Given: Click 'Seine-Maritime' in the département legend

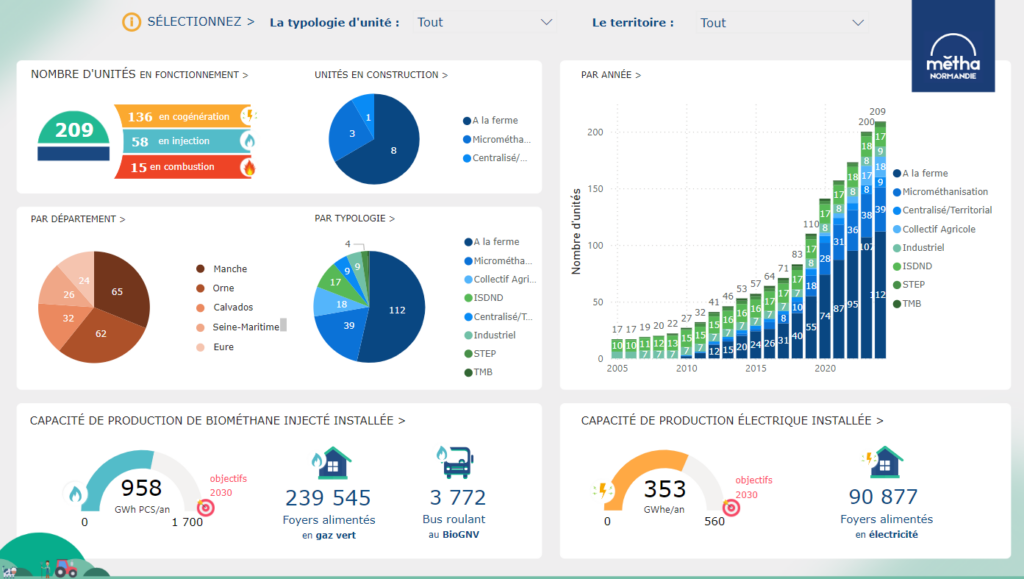Looking at the screenshot, I should pos(246,327).
